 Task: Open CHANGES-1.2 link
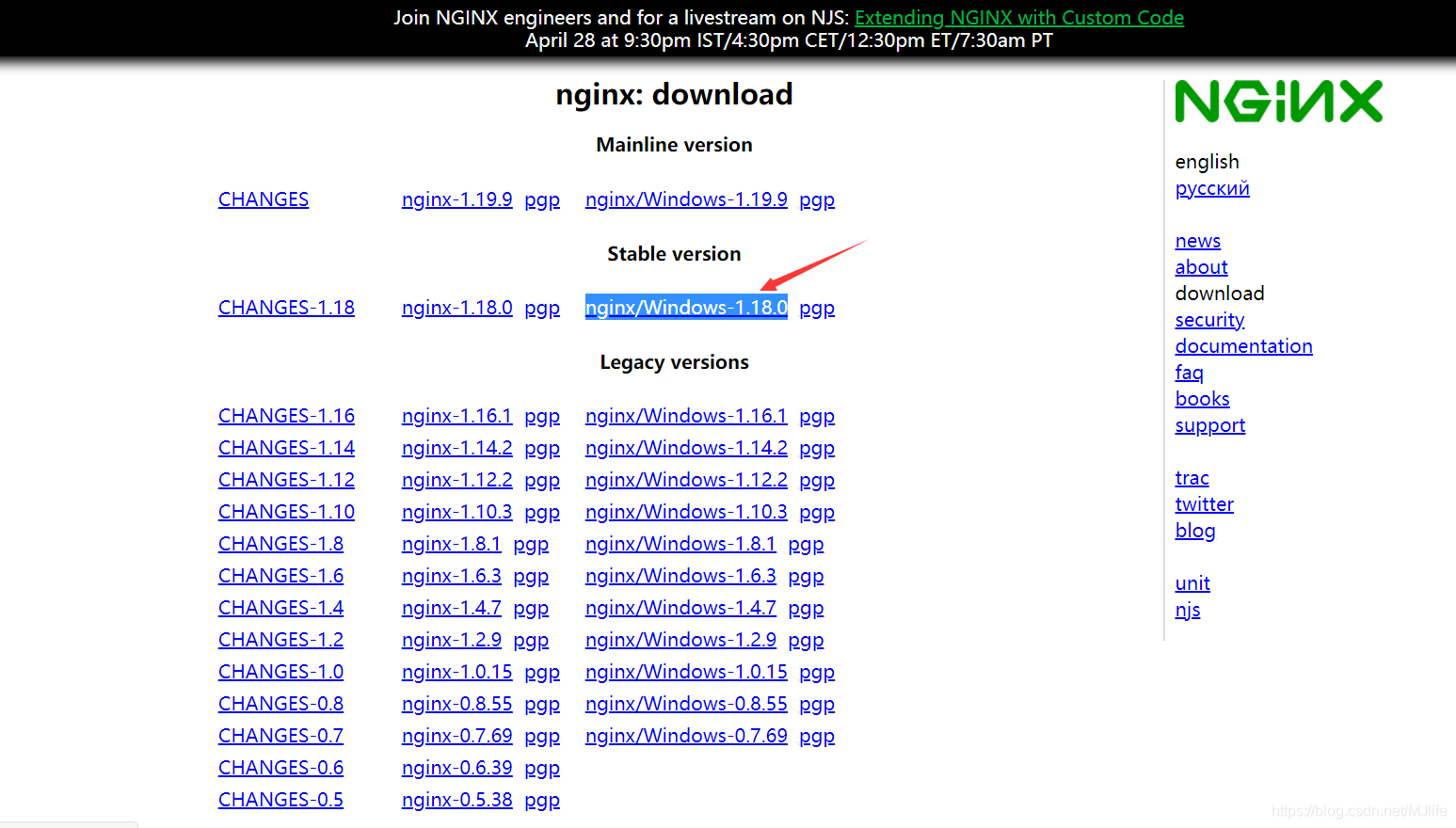pyautogui.click(x=280, y=640)
